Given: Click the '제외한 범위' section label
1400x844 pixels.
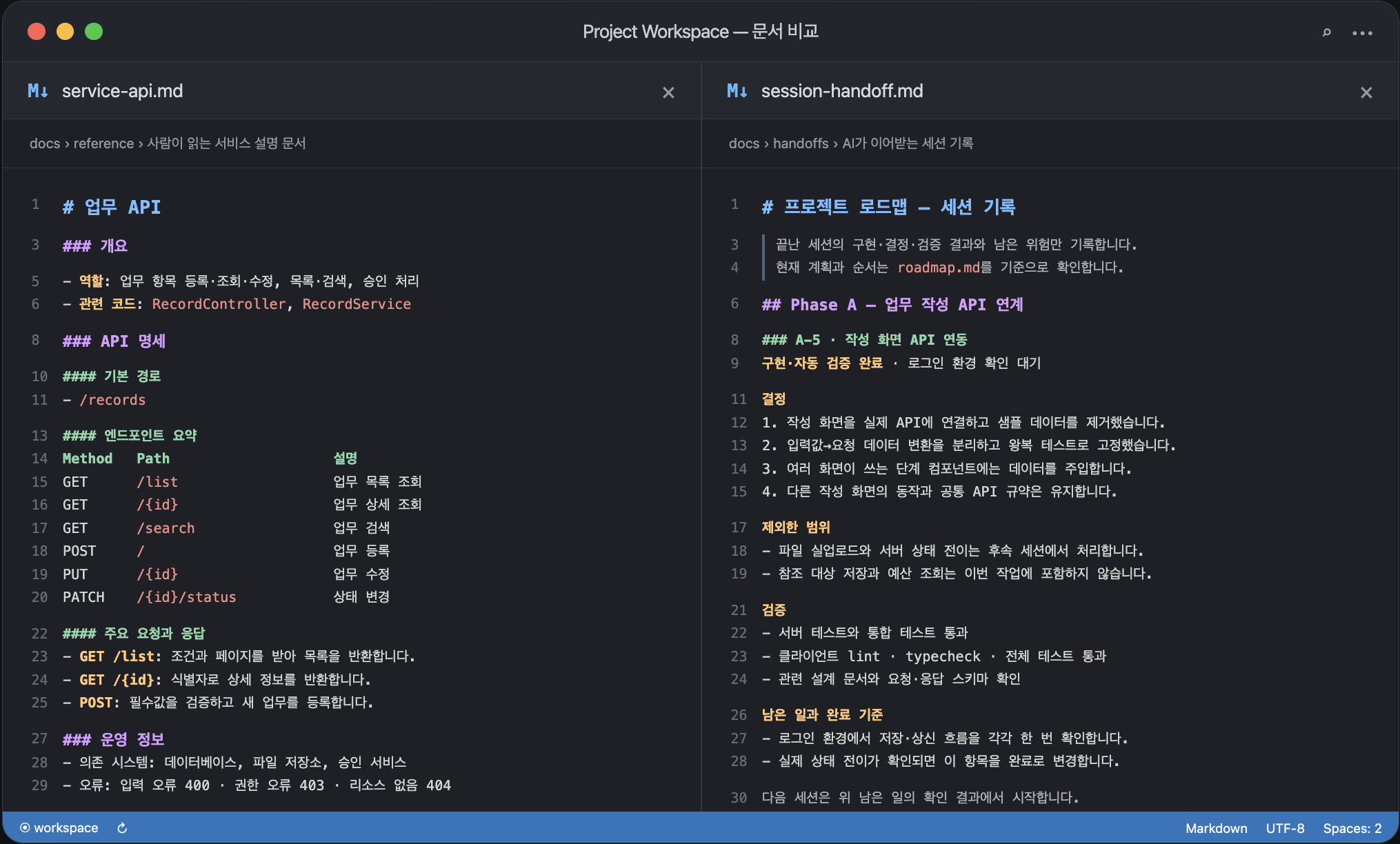Looking at the screenshot, I should click(796, 527).
